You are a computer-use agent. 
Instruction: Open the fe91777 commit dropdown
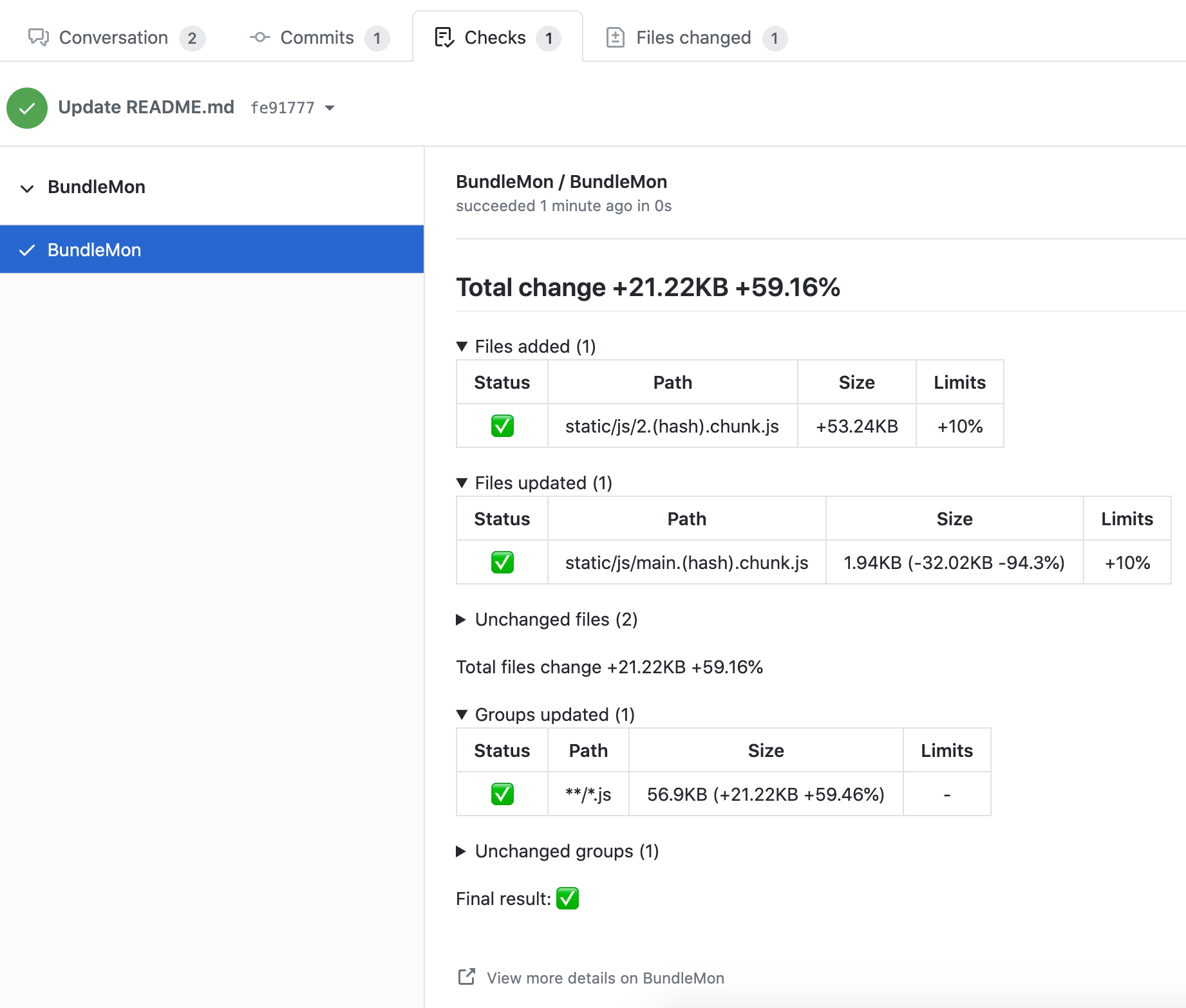pos(293,107)
